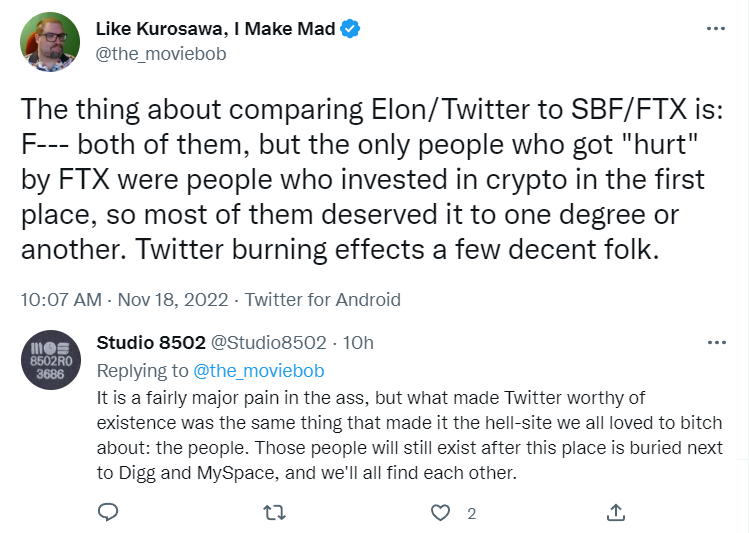The height and width of the screenshot is (533, 749).
Task: Like the Studio 8502 reply
Action: [440, 513]
